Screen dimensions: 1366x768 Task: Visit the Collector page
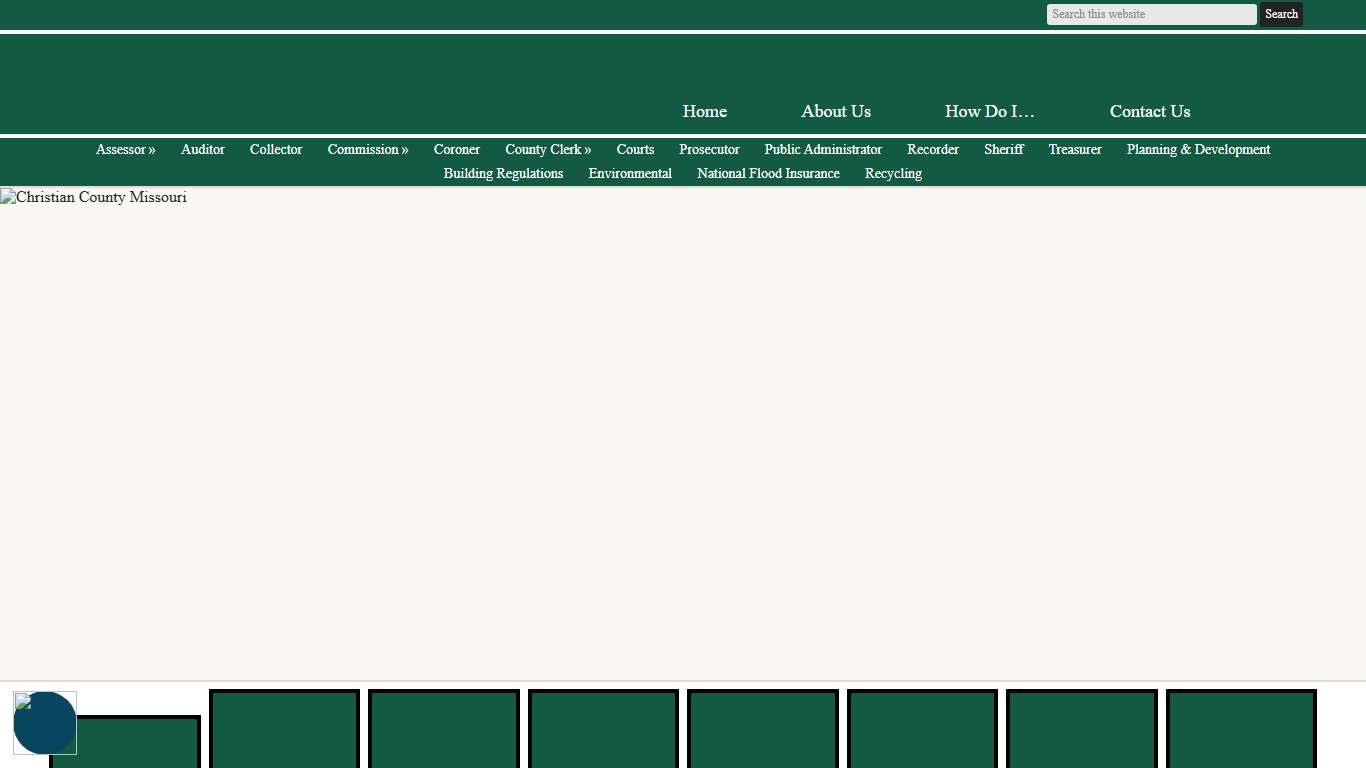click(x=275, y=149)
